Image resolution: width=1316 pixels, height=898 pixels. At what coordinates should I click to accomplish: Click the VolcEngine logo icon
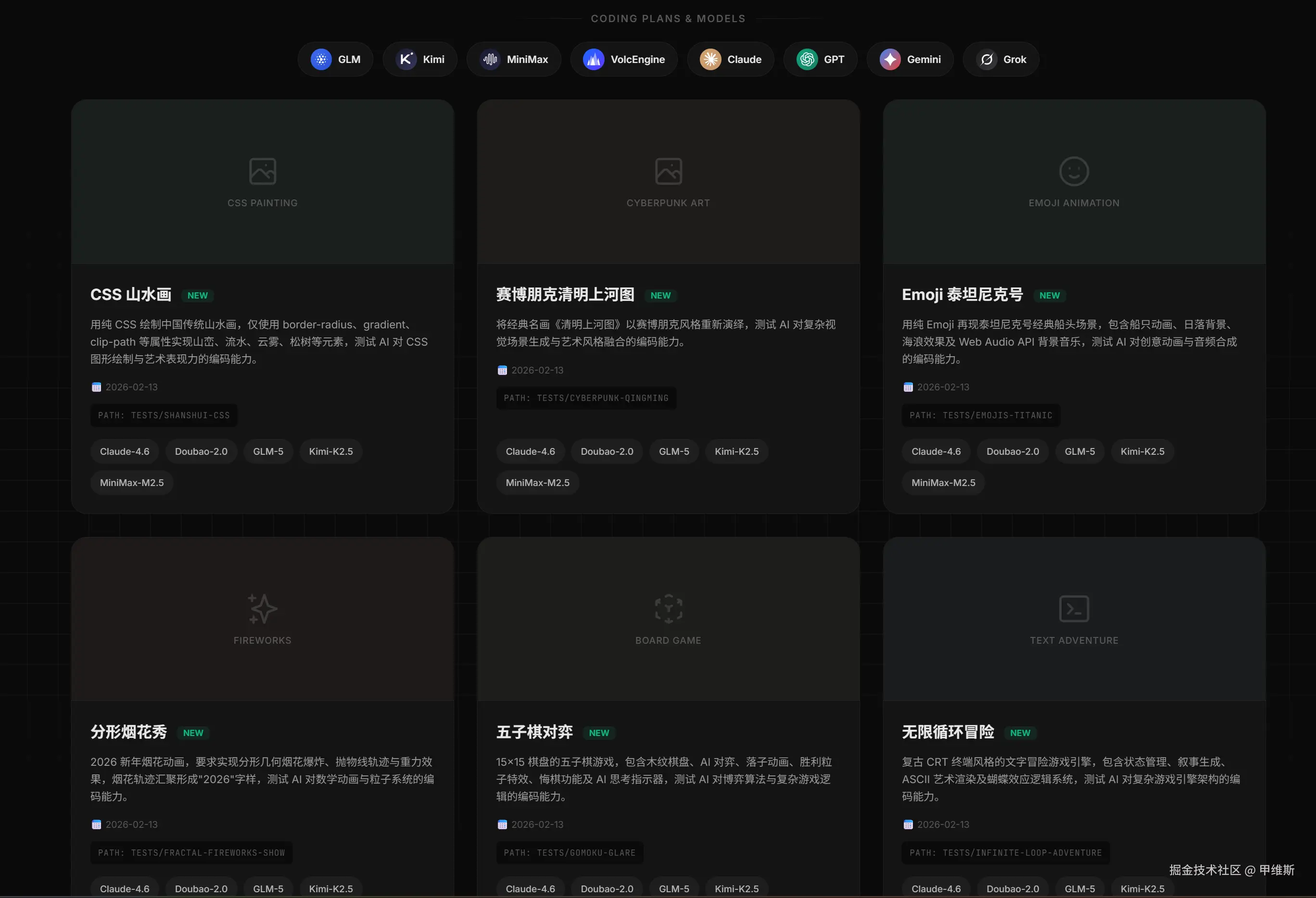coord(594,60)
